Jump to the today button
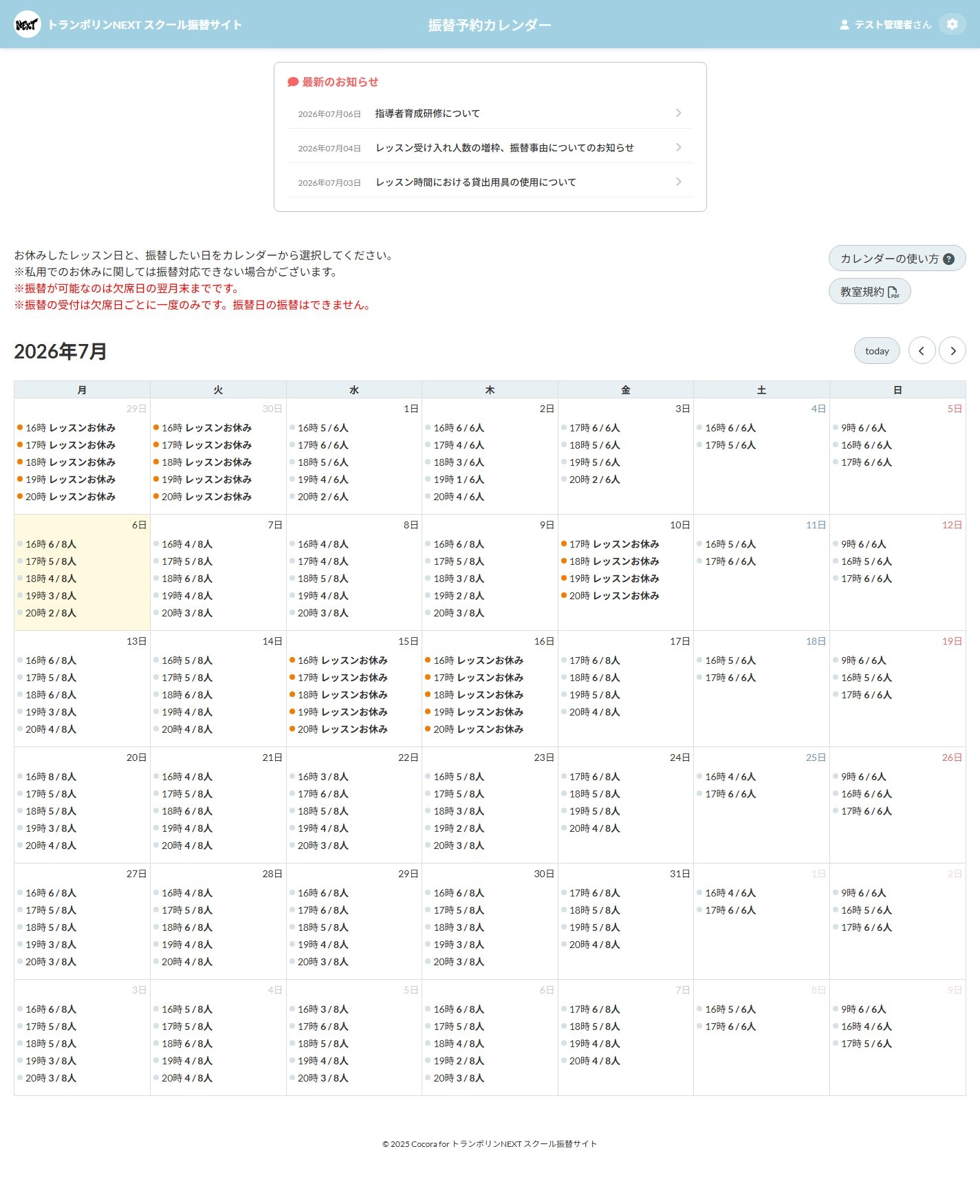This screenshot has width=980, height=1204. (877, 351)
